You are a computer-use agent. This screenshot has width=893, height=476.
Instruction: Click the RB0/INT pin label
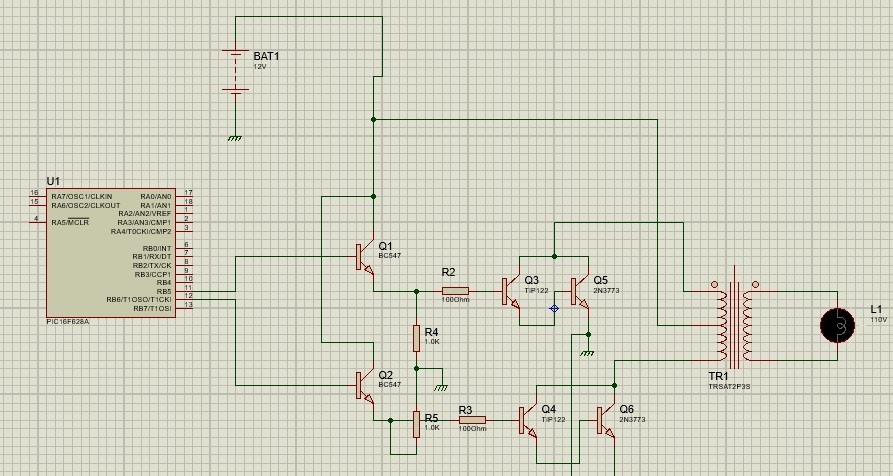click(157, 248)
